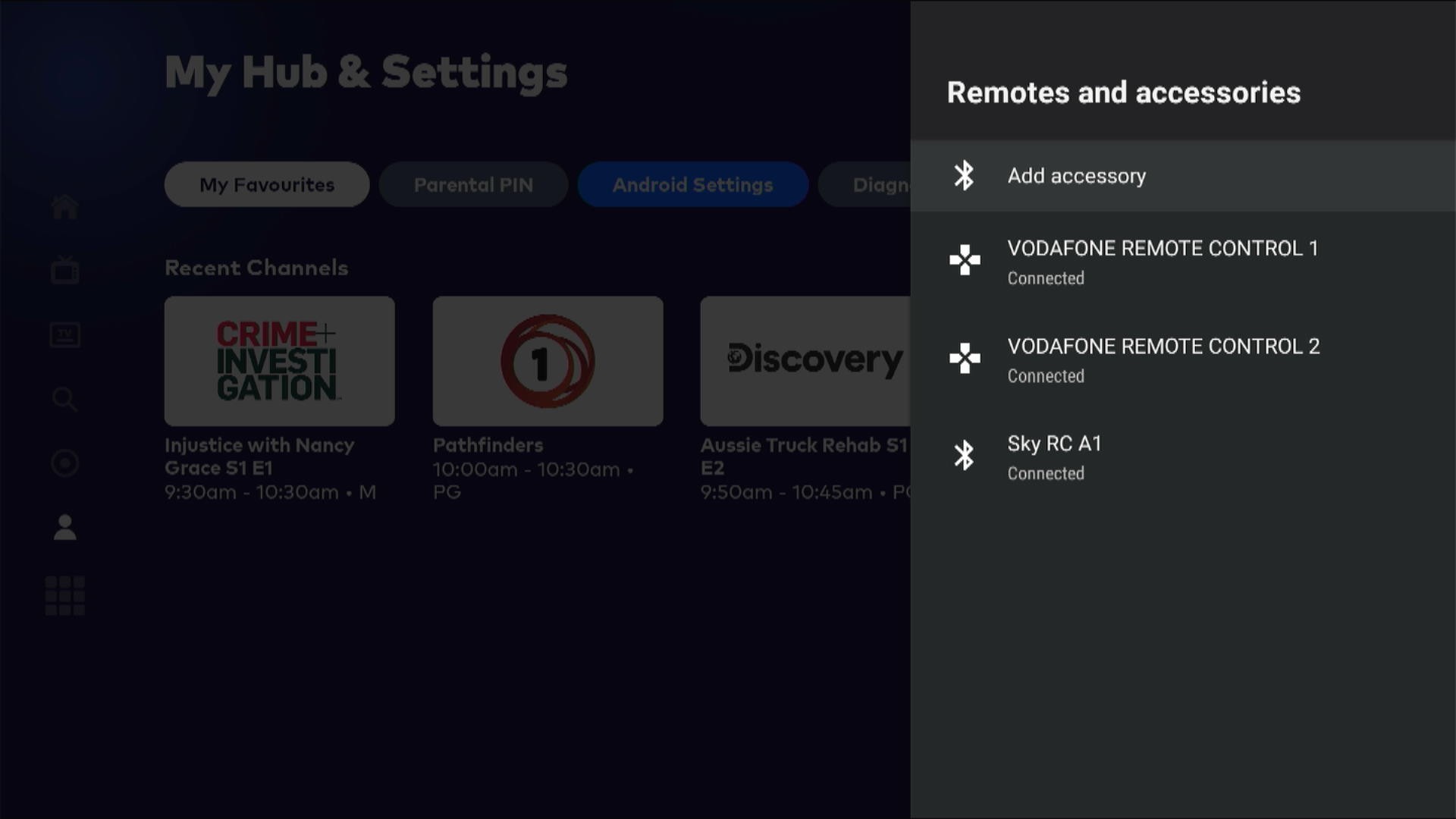
Task: Click gamepad icon for VODAFONE REMOTE CONTROL 2
Action: point(965,358)
